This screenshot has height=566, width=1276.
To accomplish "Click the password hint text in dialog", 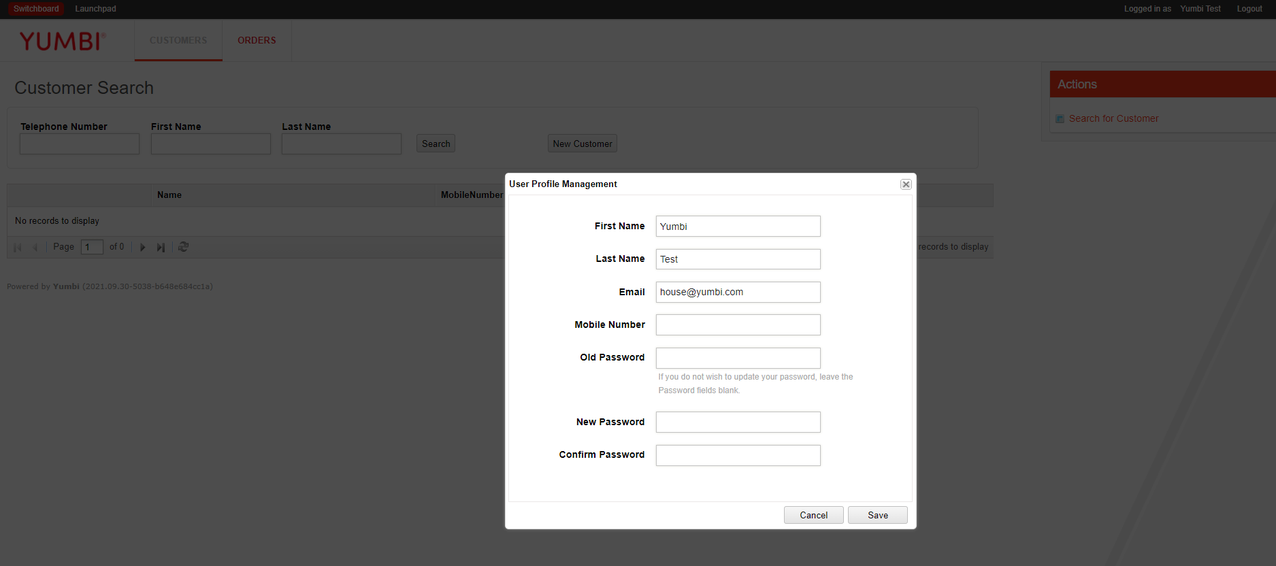I will tap(756, 384).
